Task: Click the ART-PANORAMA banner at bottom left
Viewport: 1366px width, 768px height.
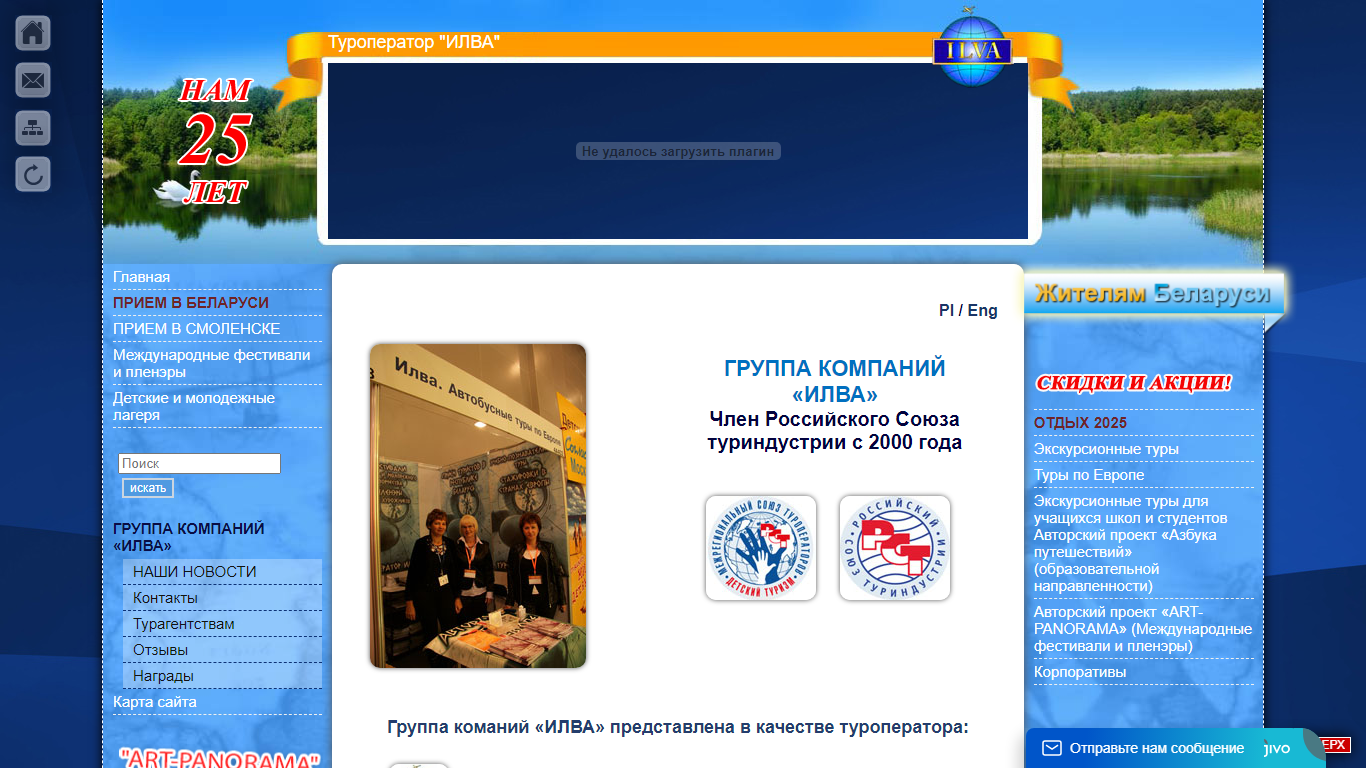Action: [x=219, y=759]
